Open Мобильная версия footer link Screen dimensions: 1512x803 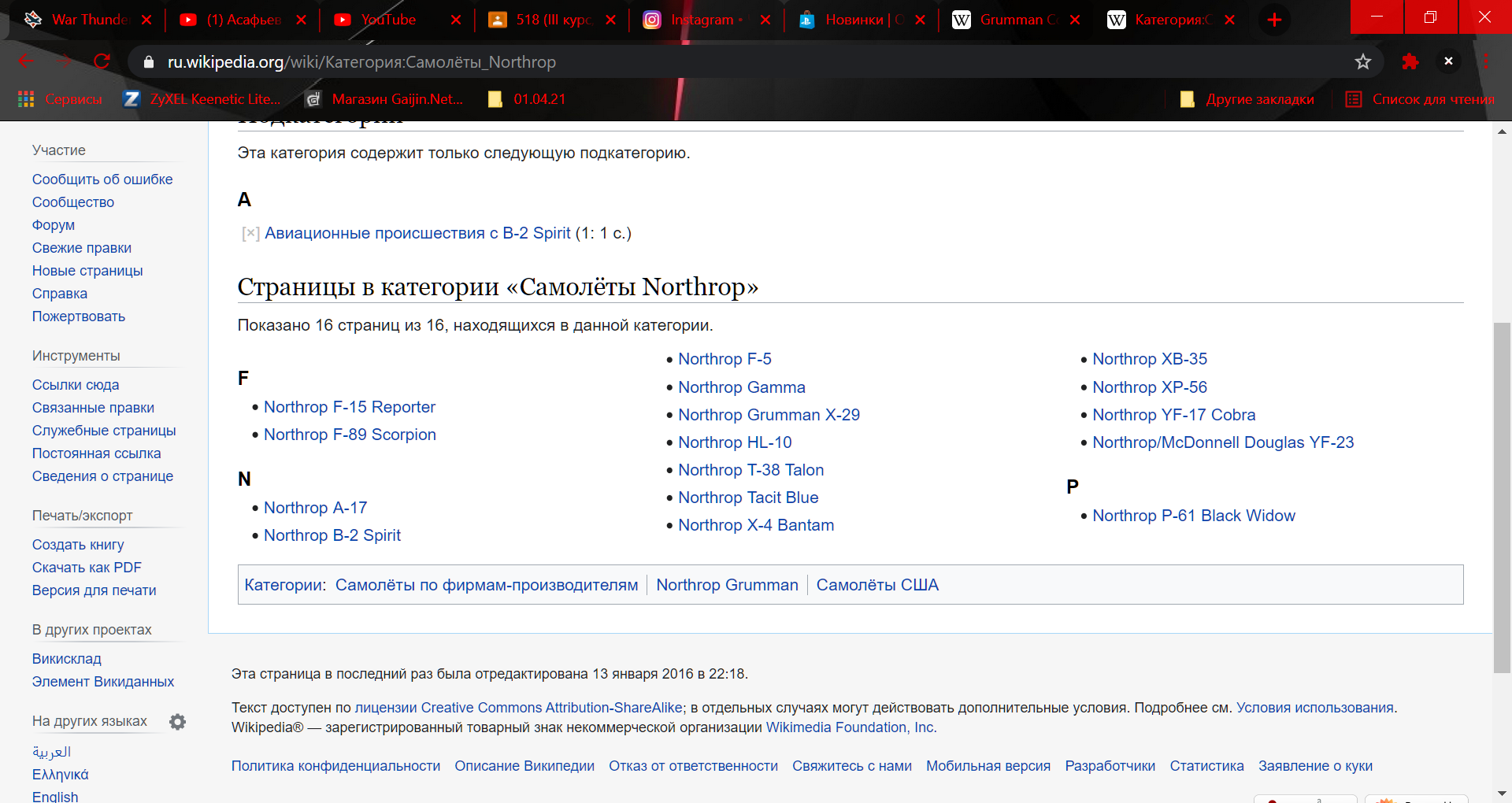[x=988, y=766]
